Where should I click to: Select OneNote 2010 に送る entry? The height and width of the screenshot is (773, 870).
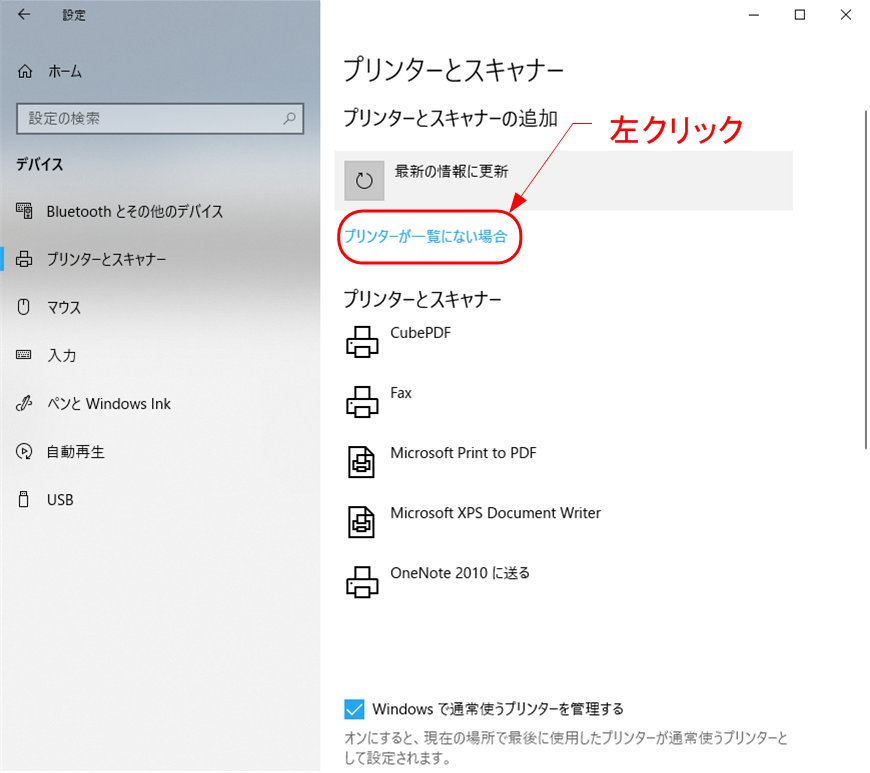pos(460,573)
